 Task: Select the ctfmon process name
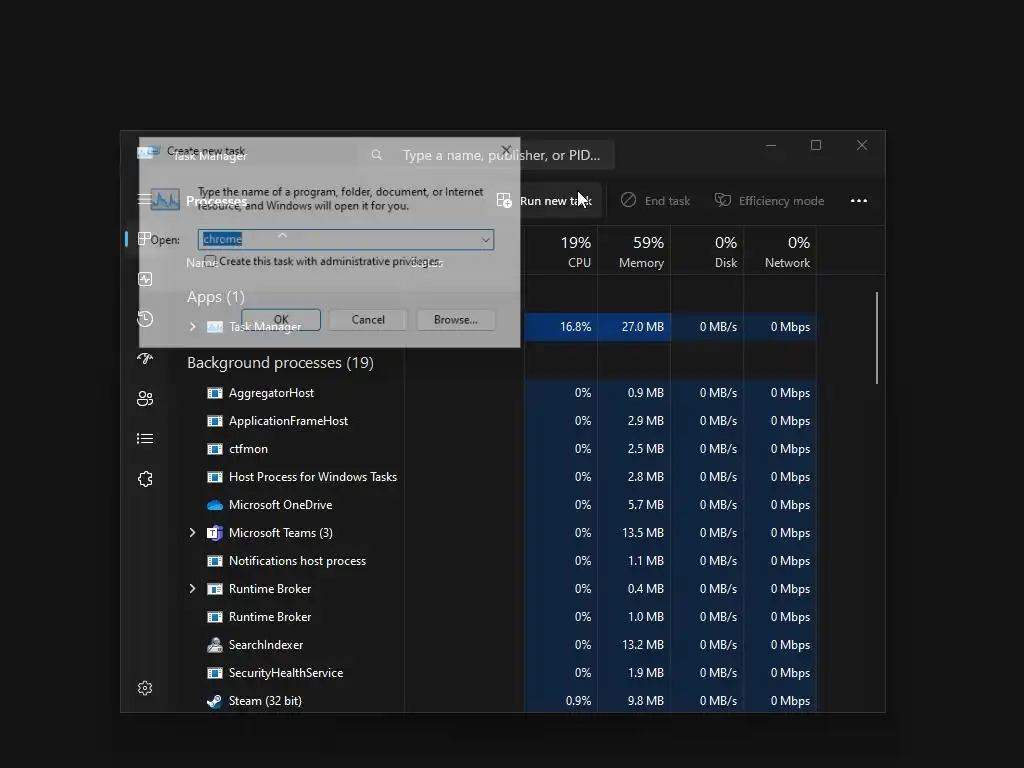coord(248,449)
